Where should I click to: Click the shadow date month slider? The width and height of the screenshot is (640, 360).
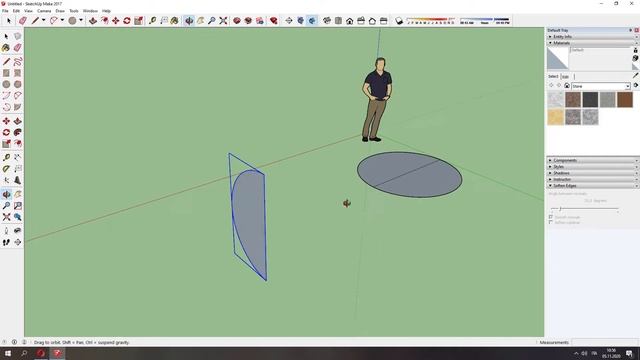(x=432, y=20)
